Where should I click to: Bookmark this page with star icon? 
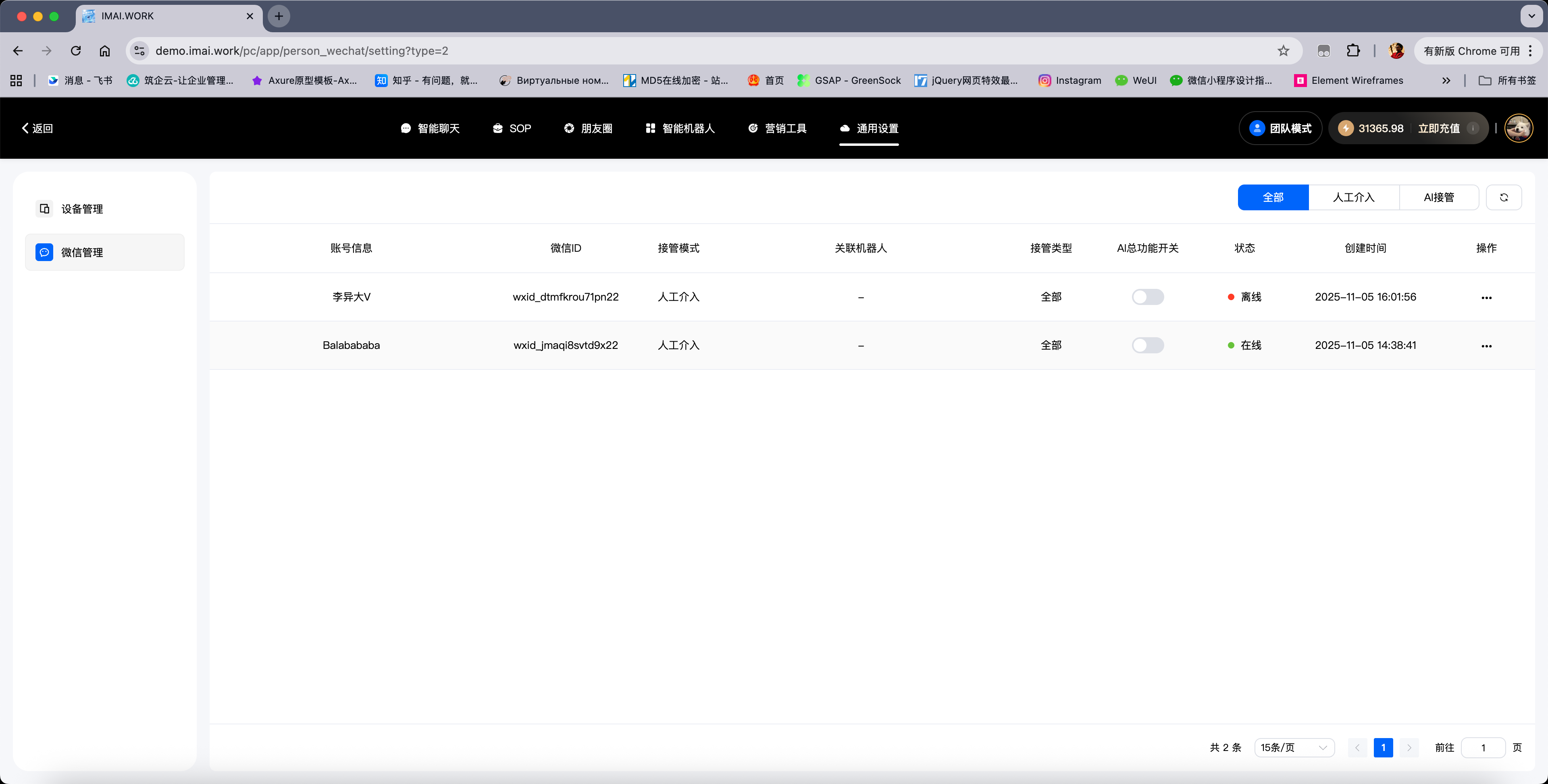(1283, 51)
